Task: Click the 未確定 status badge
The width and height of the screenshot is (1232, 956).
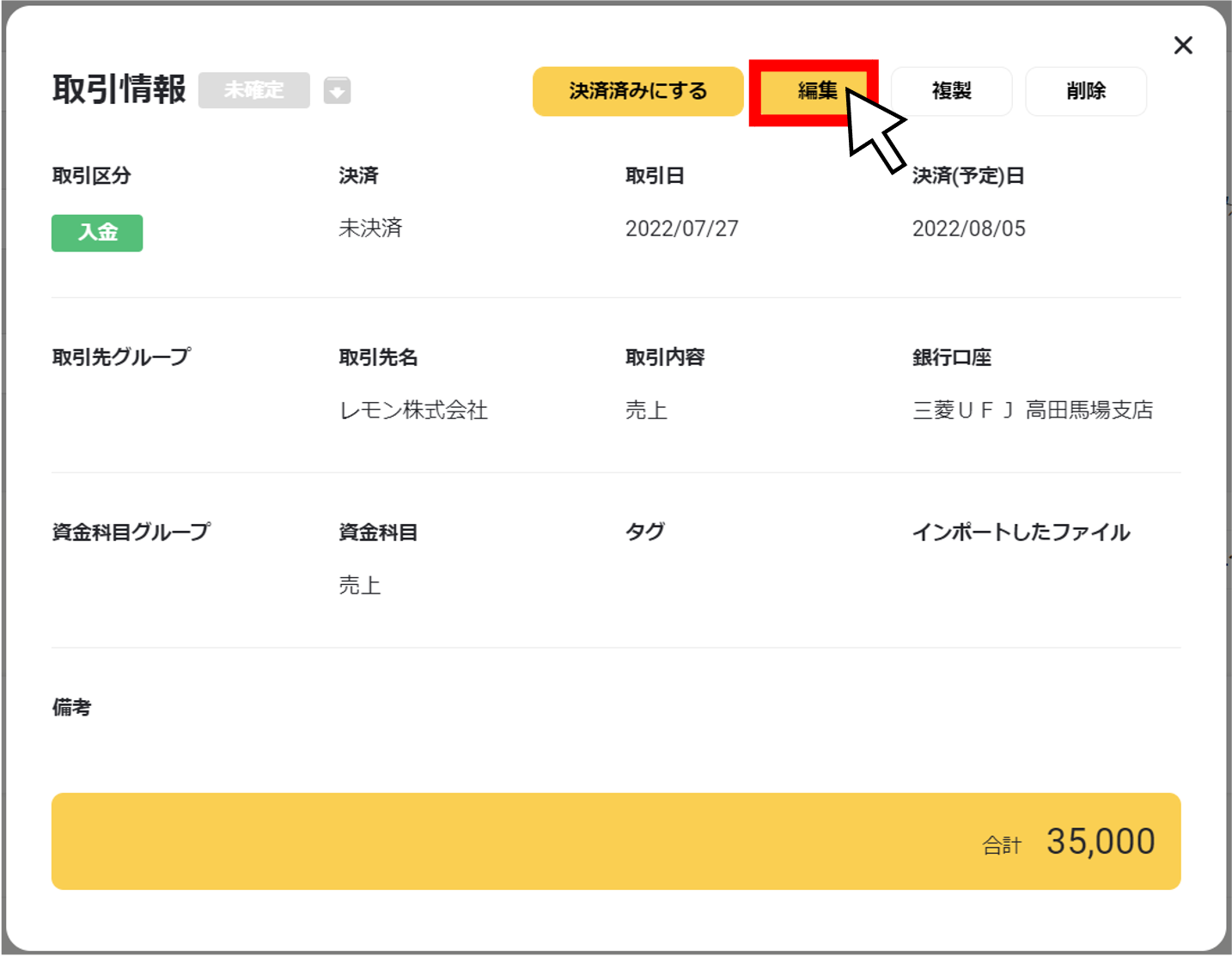Action: [253, 90]
